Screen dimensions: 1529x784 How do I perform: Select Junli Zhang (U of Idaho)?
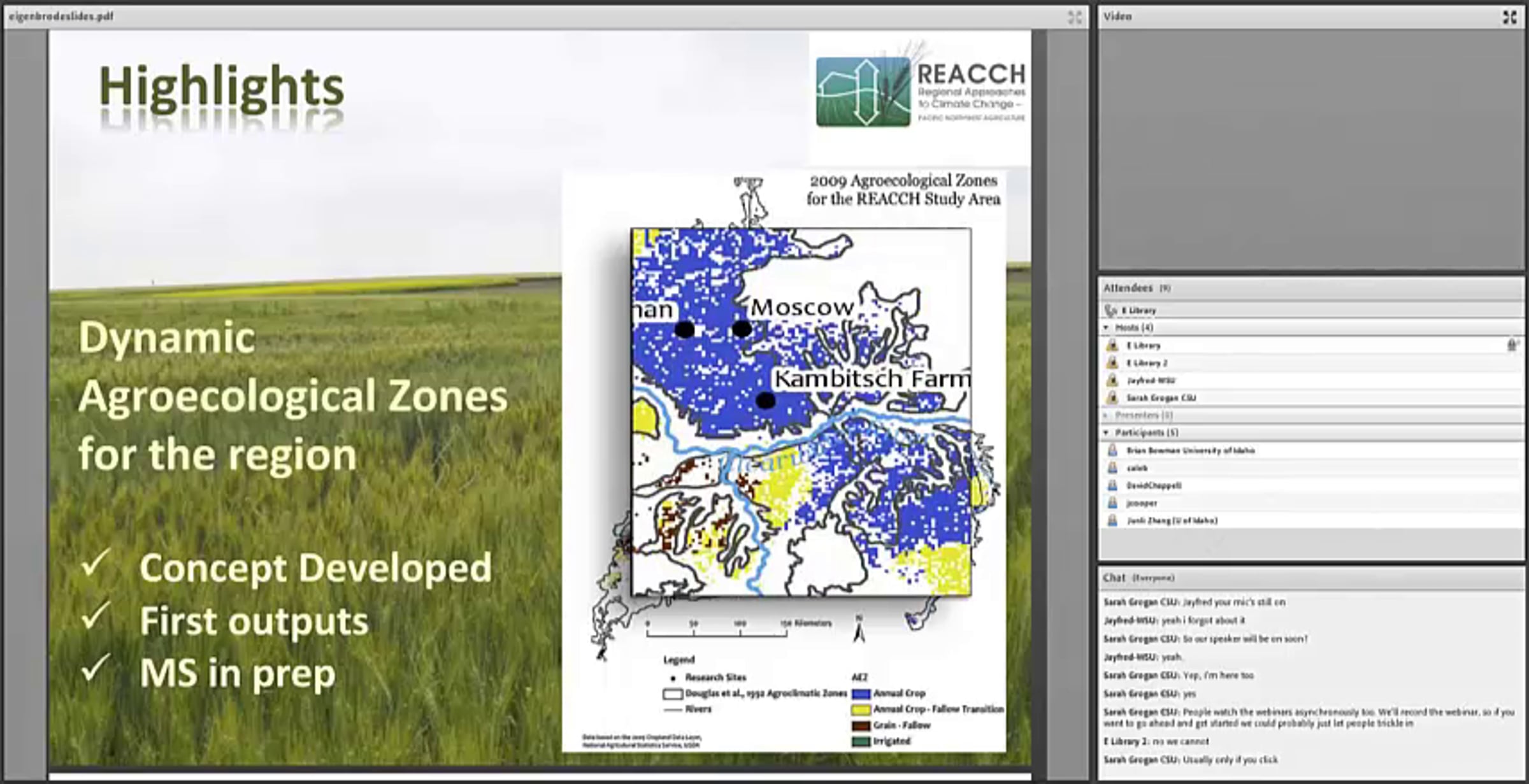(x=1172, y=520)
